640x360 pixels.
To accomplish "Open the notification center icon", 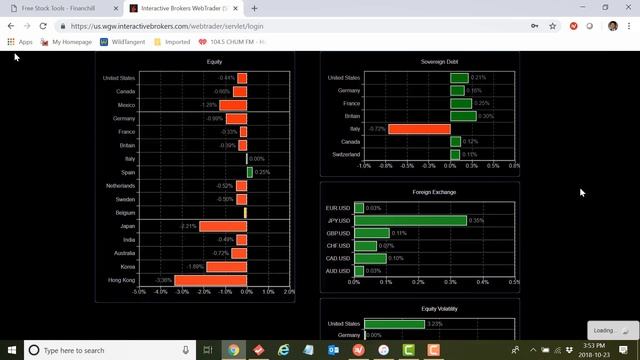I will pos(623,350).
